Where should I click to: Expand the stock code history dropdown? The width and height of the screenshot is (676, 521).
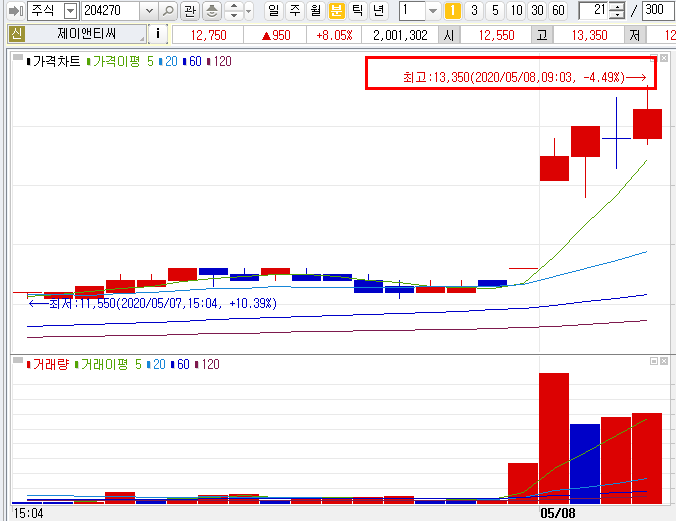pyautogui.click(x=149, y=11)
